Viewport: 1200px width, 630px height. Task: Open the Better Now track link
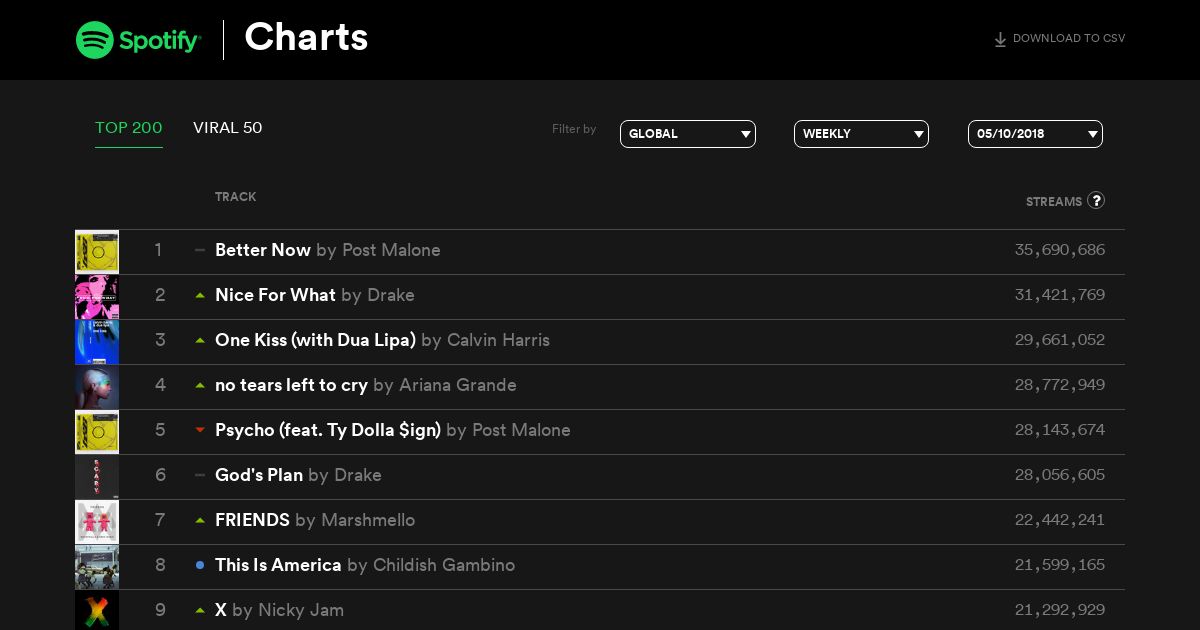(x=263, y=250)
